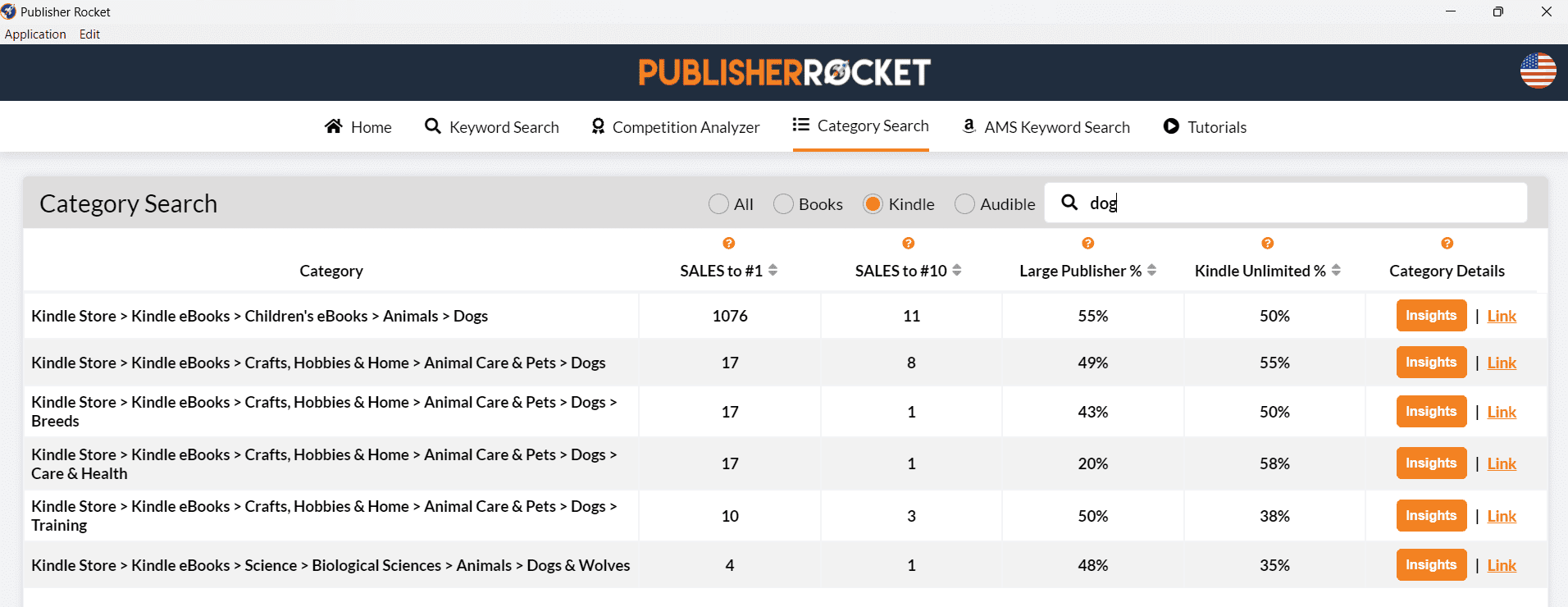This screenshot has width=1568, height=607.
Task: Click the Category Search list icon
Action: 801,125
